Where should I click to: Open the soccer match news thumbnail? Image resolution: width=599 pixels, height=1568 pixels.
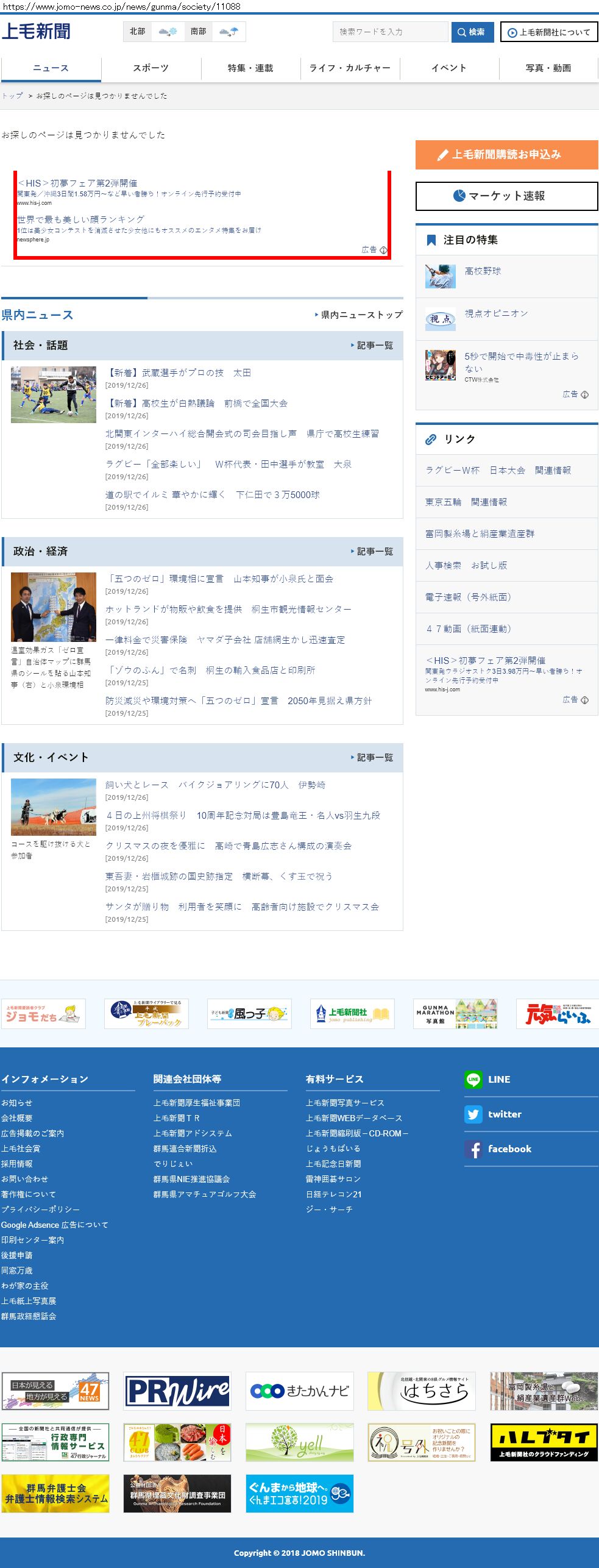click(x=54, y=394)
